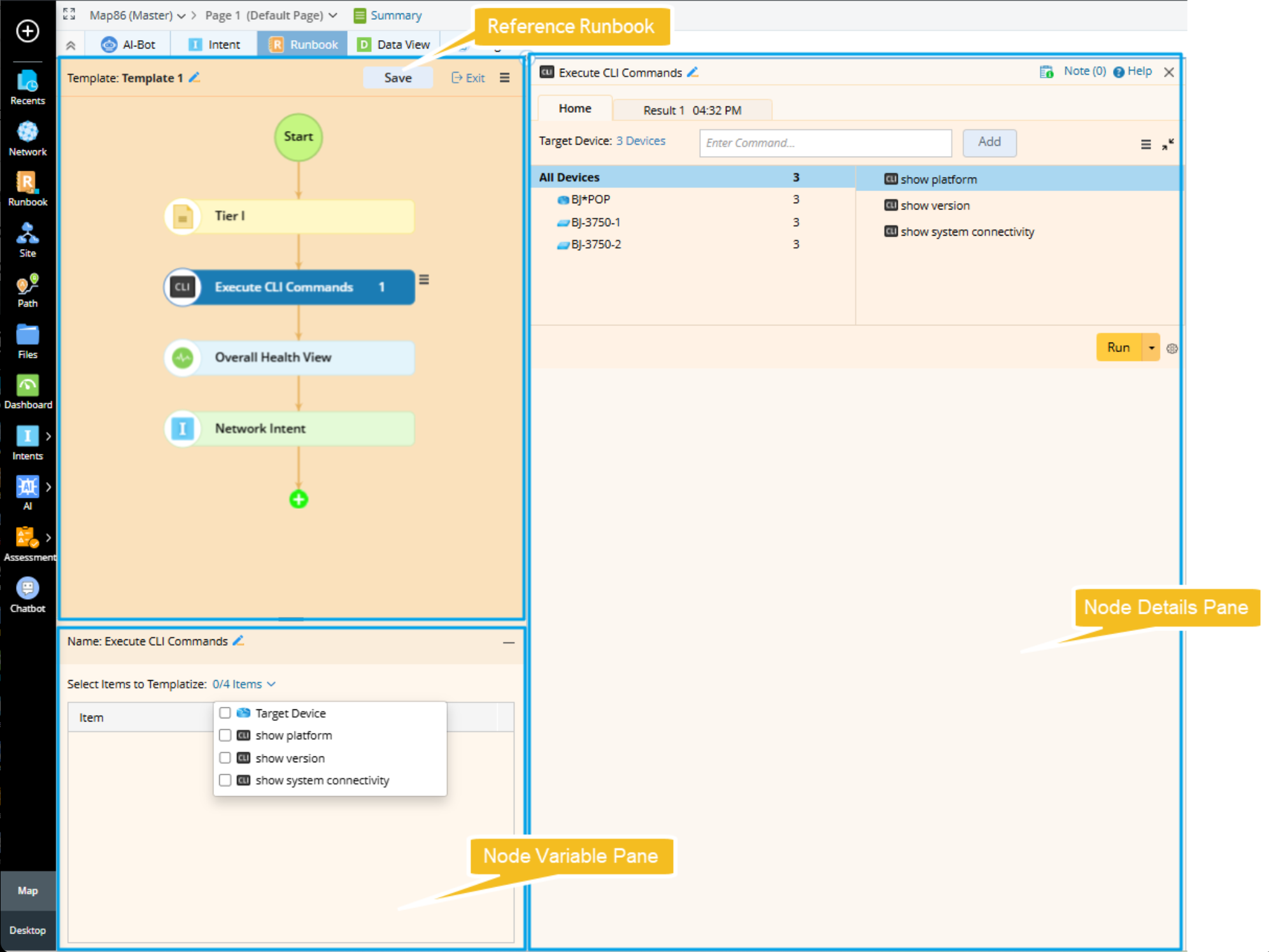Viewport: 1269px width, 952px height.
Task: Edit Template 1 name pencil icon
Action: click(195, 78)
